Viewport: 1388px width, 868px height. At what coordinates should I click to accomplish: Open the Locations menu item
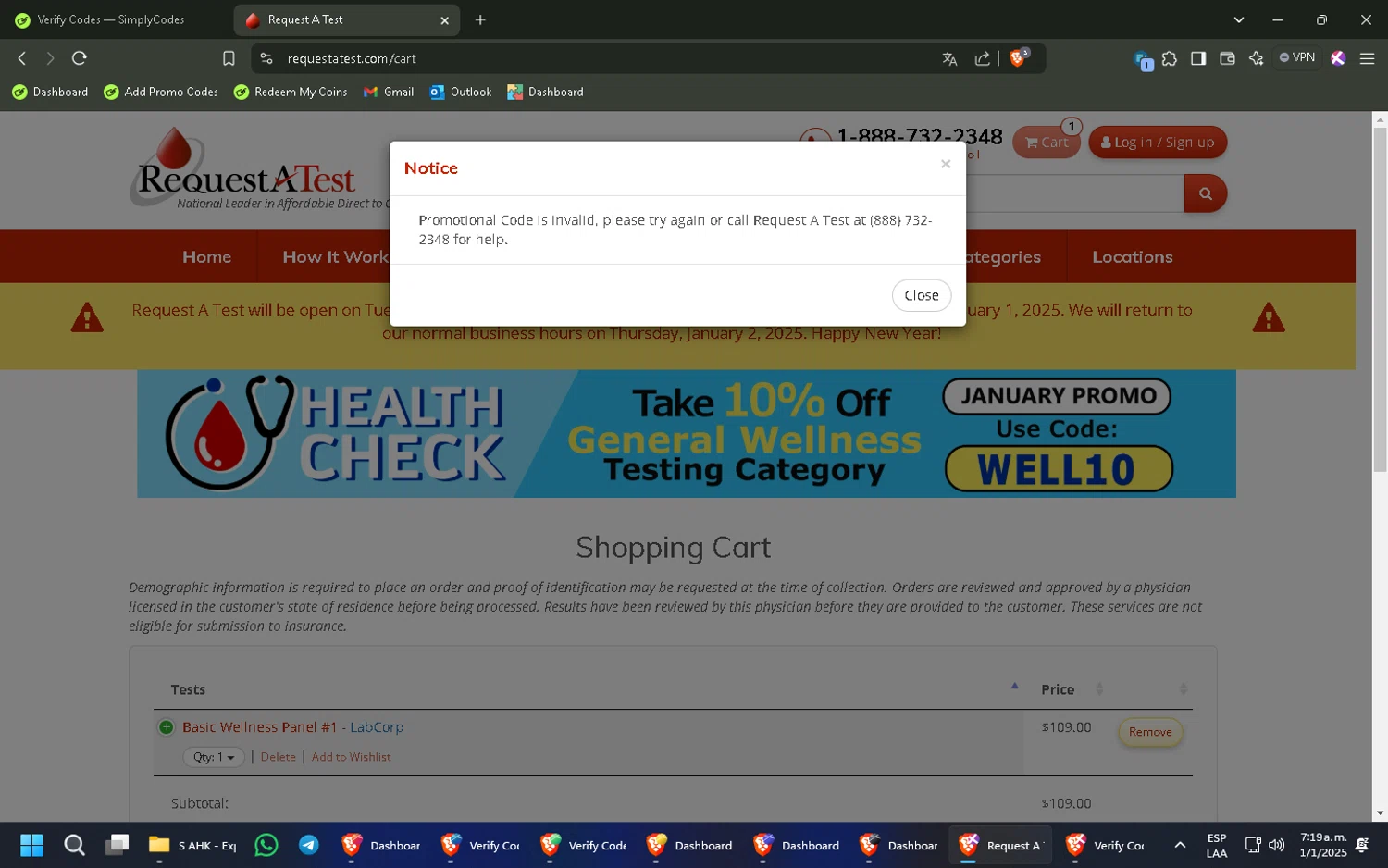[x=1132, y=256]
